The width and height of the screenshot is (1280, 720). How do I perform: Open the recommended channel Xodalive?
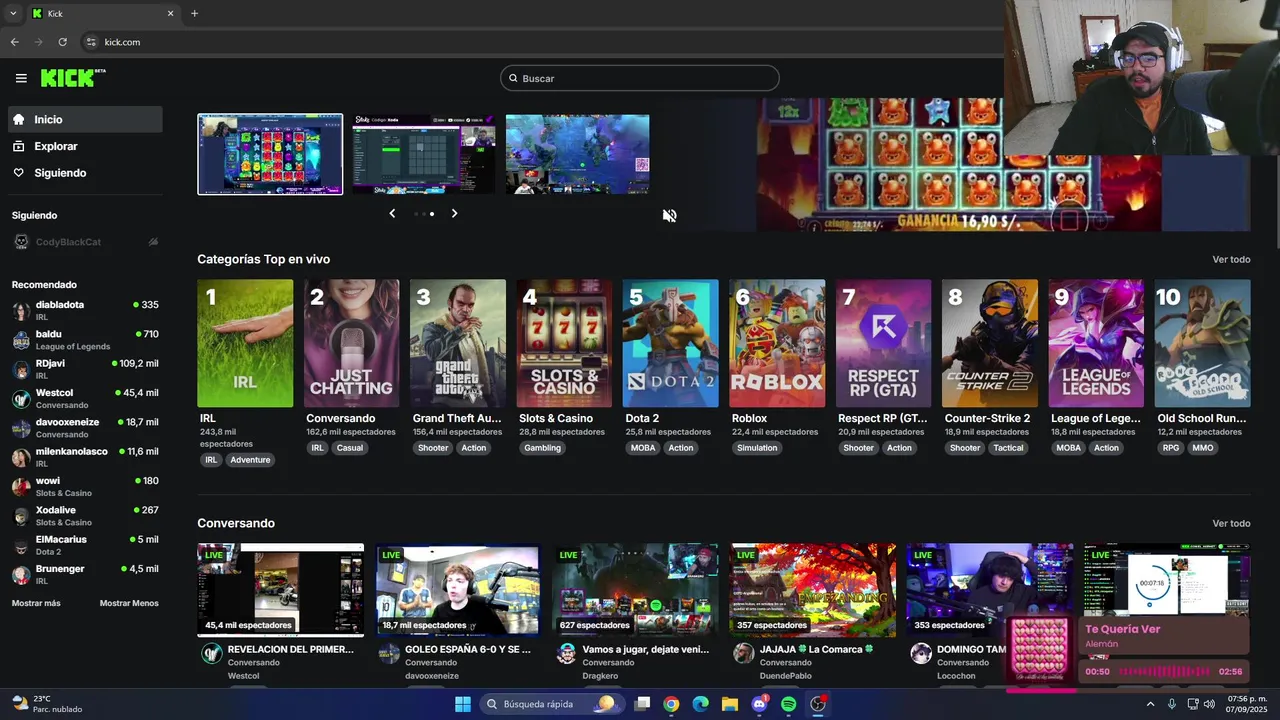click(85, 516)
